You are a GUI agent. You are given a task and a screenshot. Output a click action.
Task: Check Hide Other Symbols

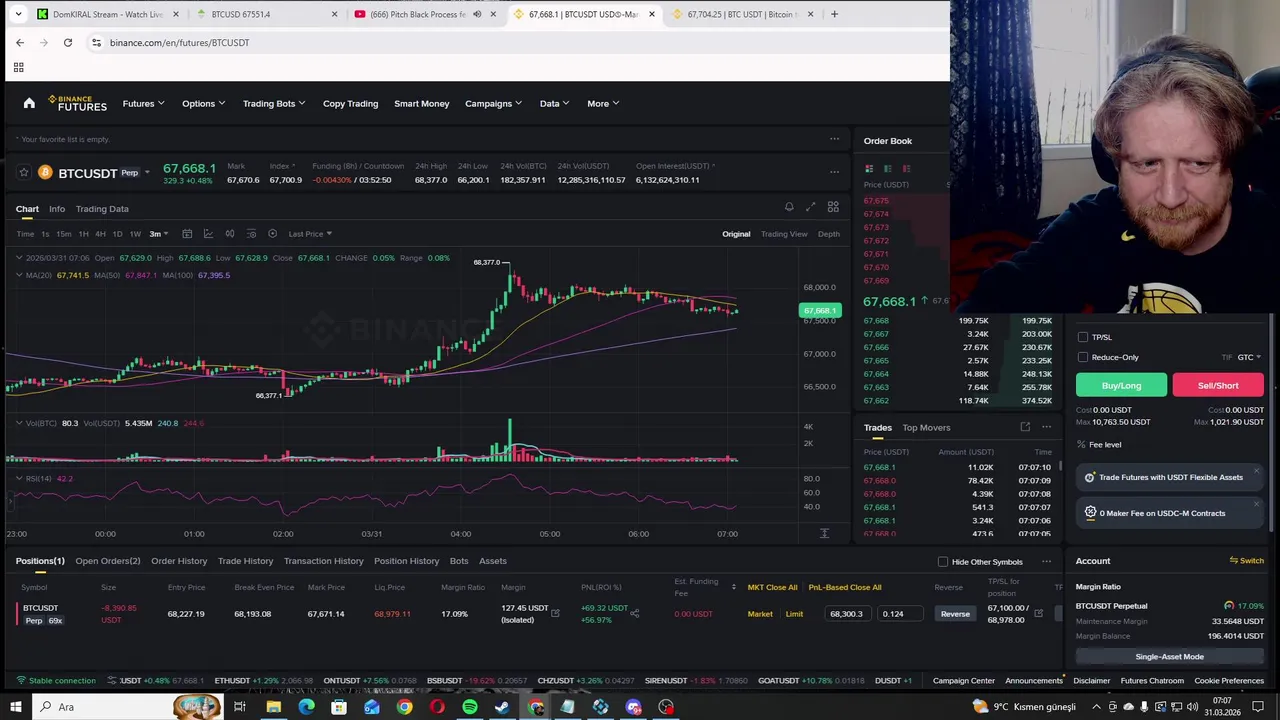tap(943, 562)
